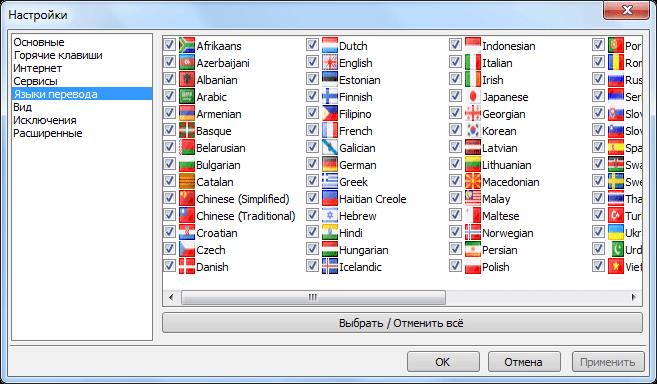
Task: Click the Macedonian flag icon
Action: (473, 182)
